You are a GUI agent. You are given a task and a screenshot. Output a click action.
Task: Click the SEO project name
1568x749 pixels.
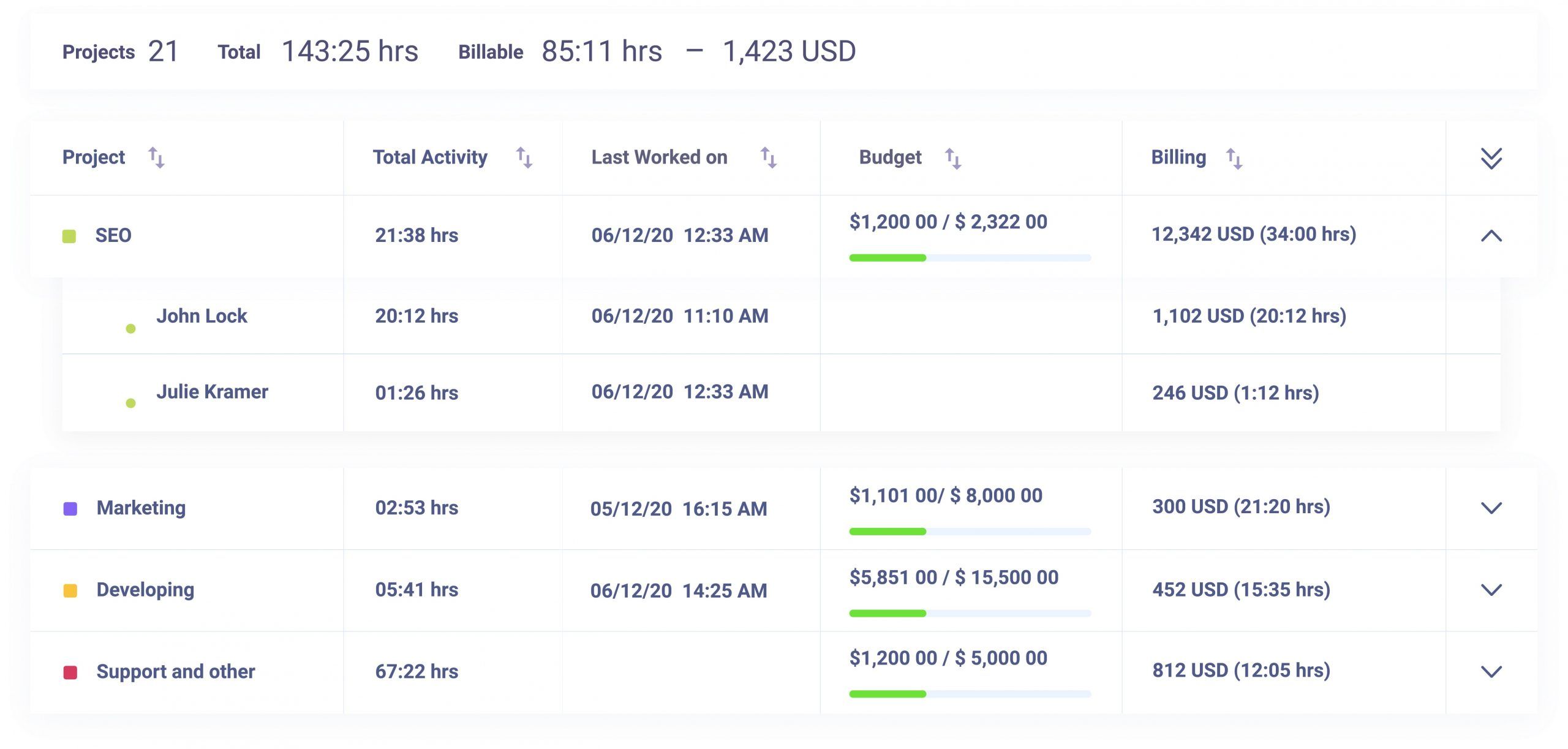[113, 235]
